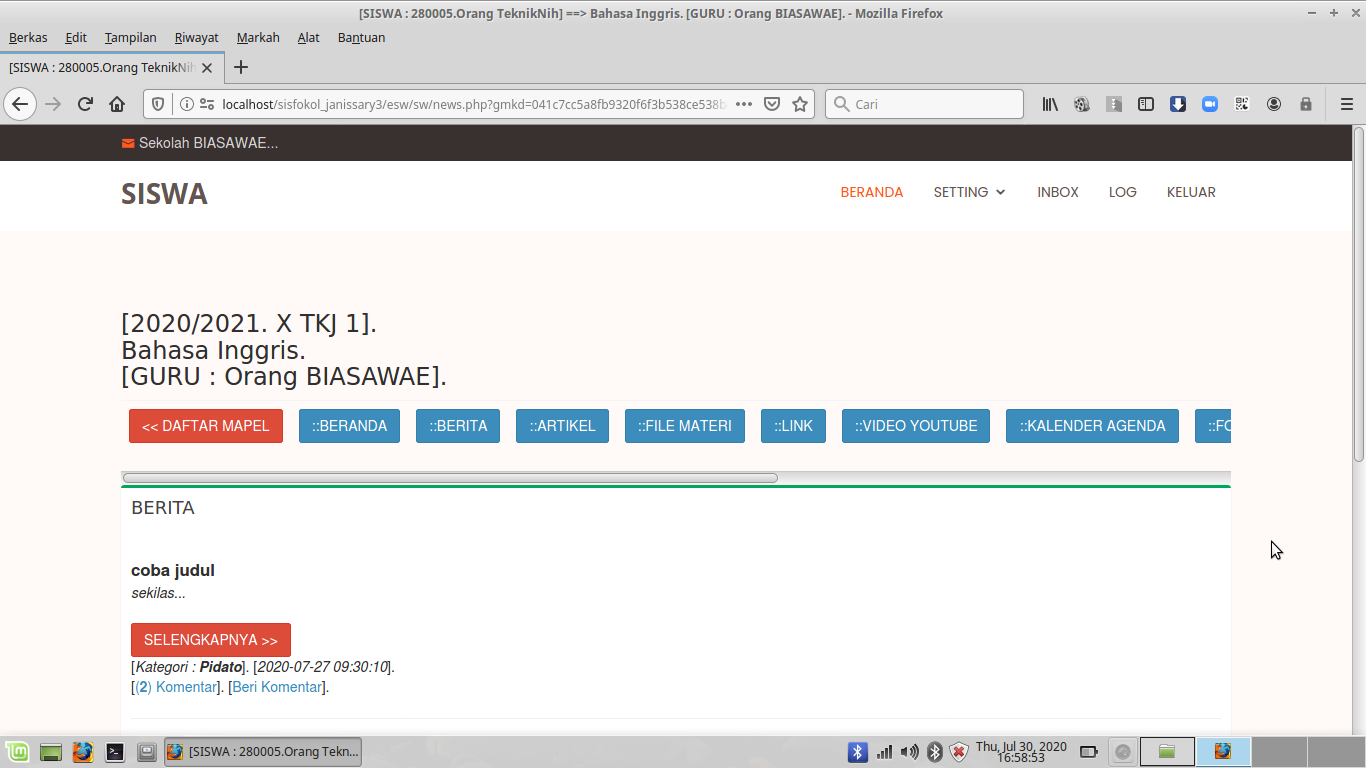Image resolution: width=1366 pixels, height=768 pixels.
Task: Click SELENGKAPNYA >> to read more
Action: [x=211, y=640]
